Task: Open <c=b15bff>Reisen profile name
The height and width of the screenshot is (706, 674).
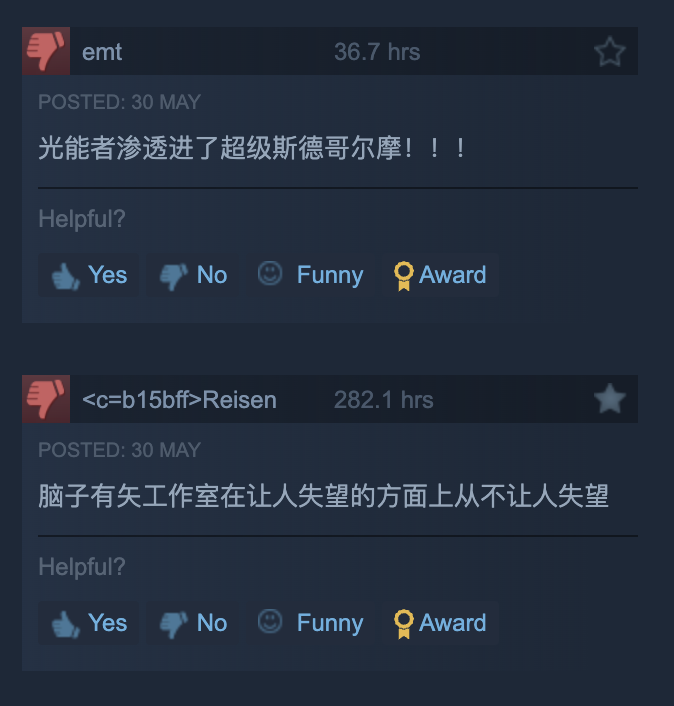Action: (x=179, y=400)
